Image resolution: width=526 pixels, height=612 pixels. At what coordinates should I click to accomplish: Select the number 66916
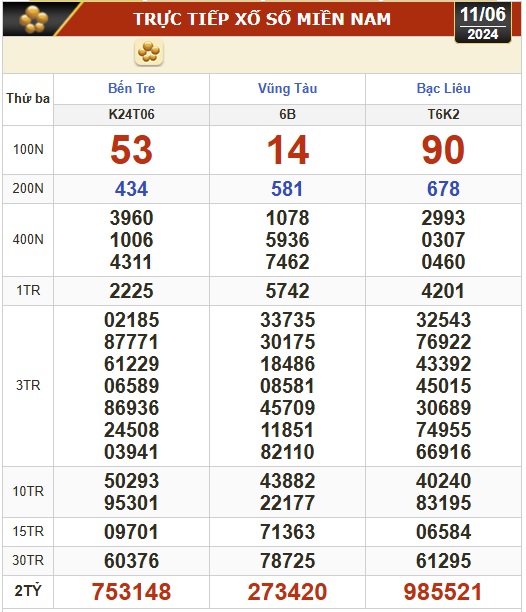tap(443, 452)
